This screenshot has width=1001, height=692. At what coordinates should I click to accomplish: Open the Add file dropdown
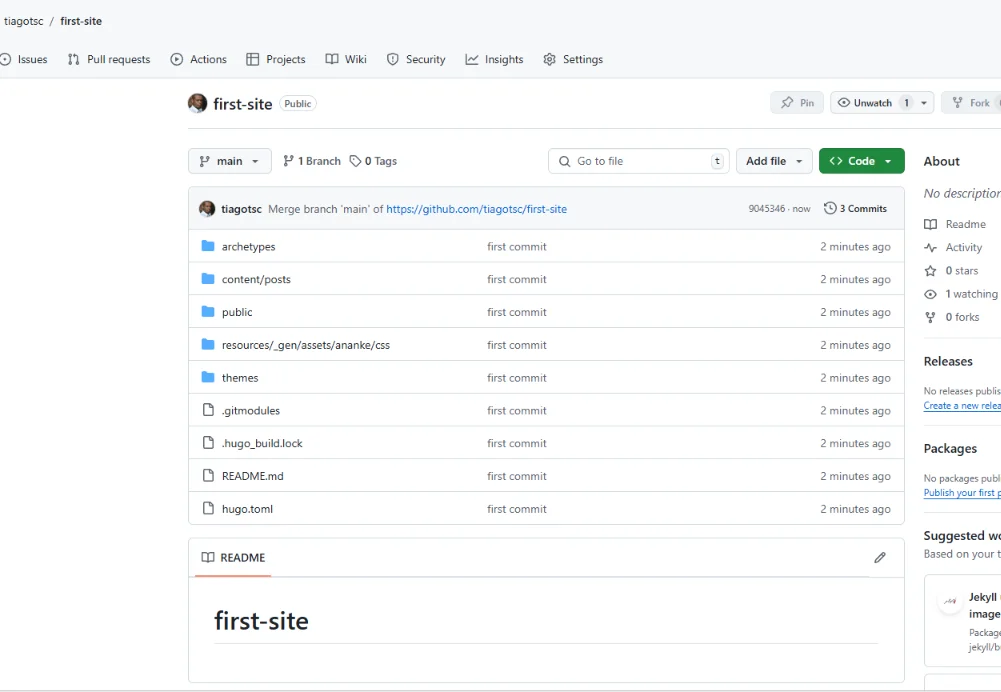pyautogui.click(x=774, y=160)
